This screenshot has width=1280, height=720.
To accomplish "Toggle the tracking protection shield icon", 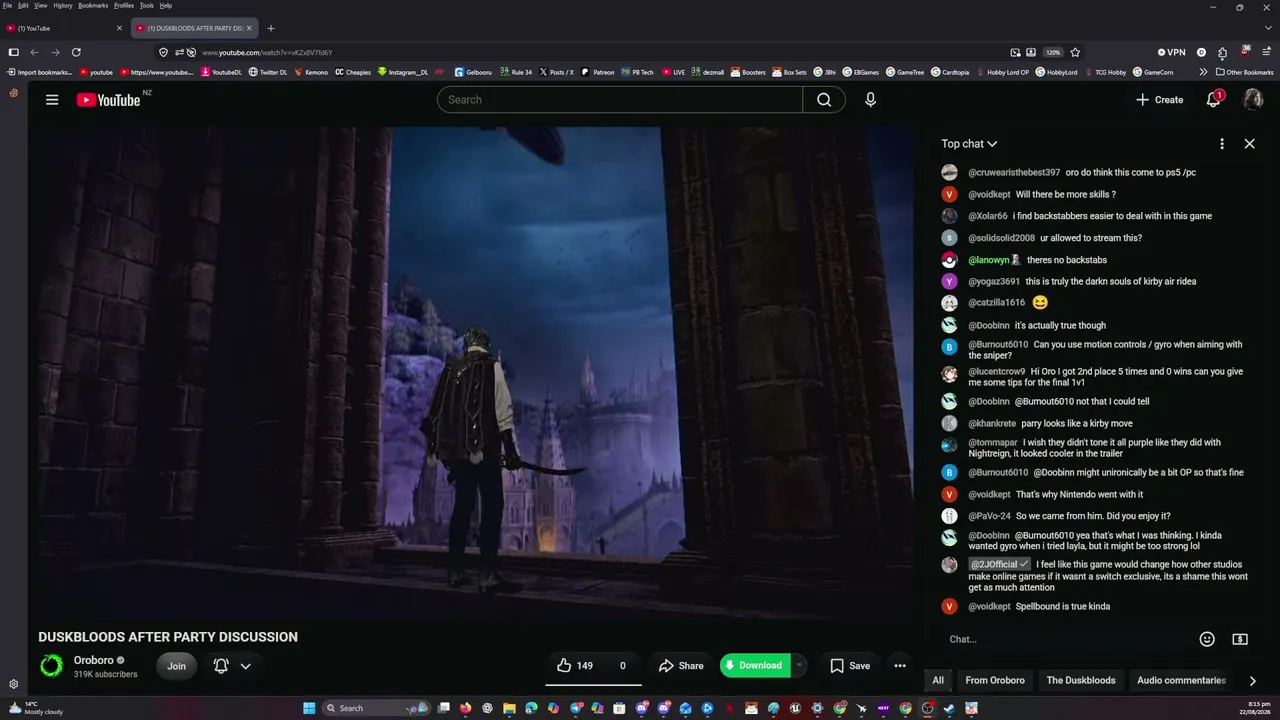I will pyautogui.click(x=163, y=52).
